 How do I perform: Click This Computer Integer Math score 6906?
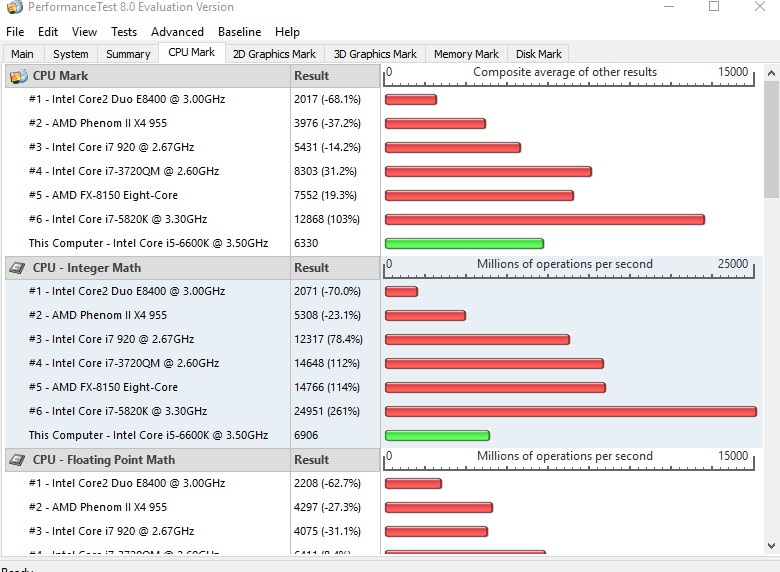click(306, 435)
